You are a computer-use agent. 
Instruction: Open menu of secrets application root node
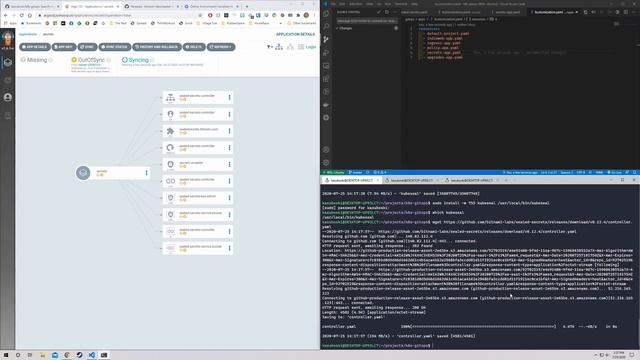(x=147, y=173)
